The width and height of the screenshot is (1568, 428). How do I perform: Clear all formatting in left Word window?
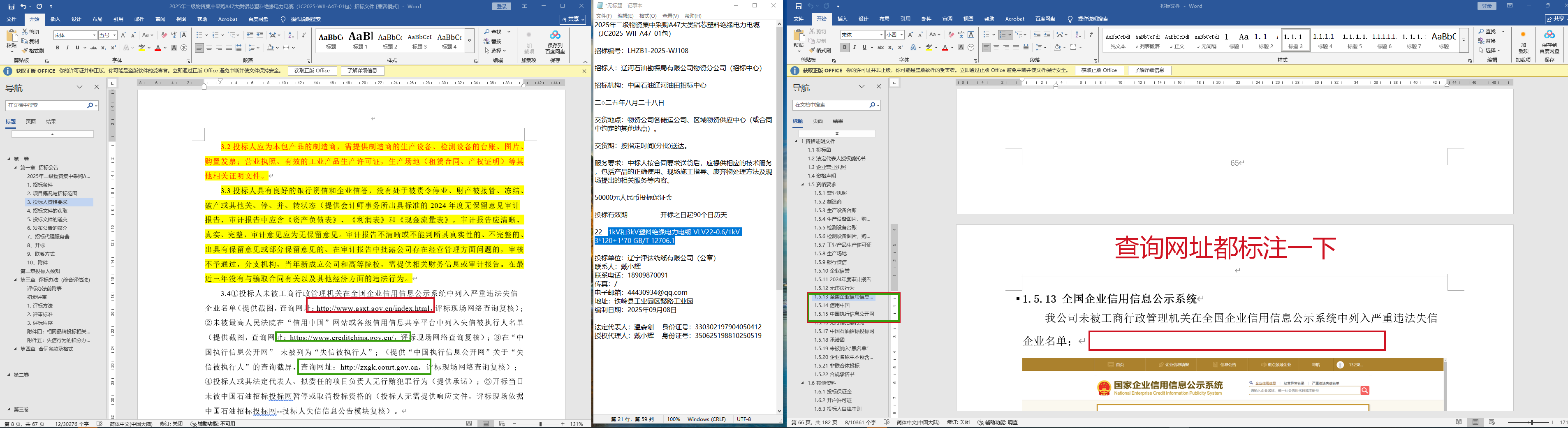pos(164,35)
